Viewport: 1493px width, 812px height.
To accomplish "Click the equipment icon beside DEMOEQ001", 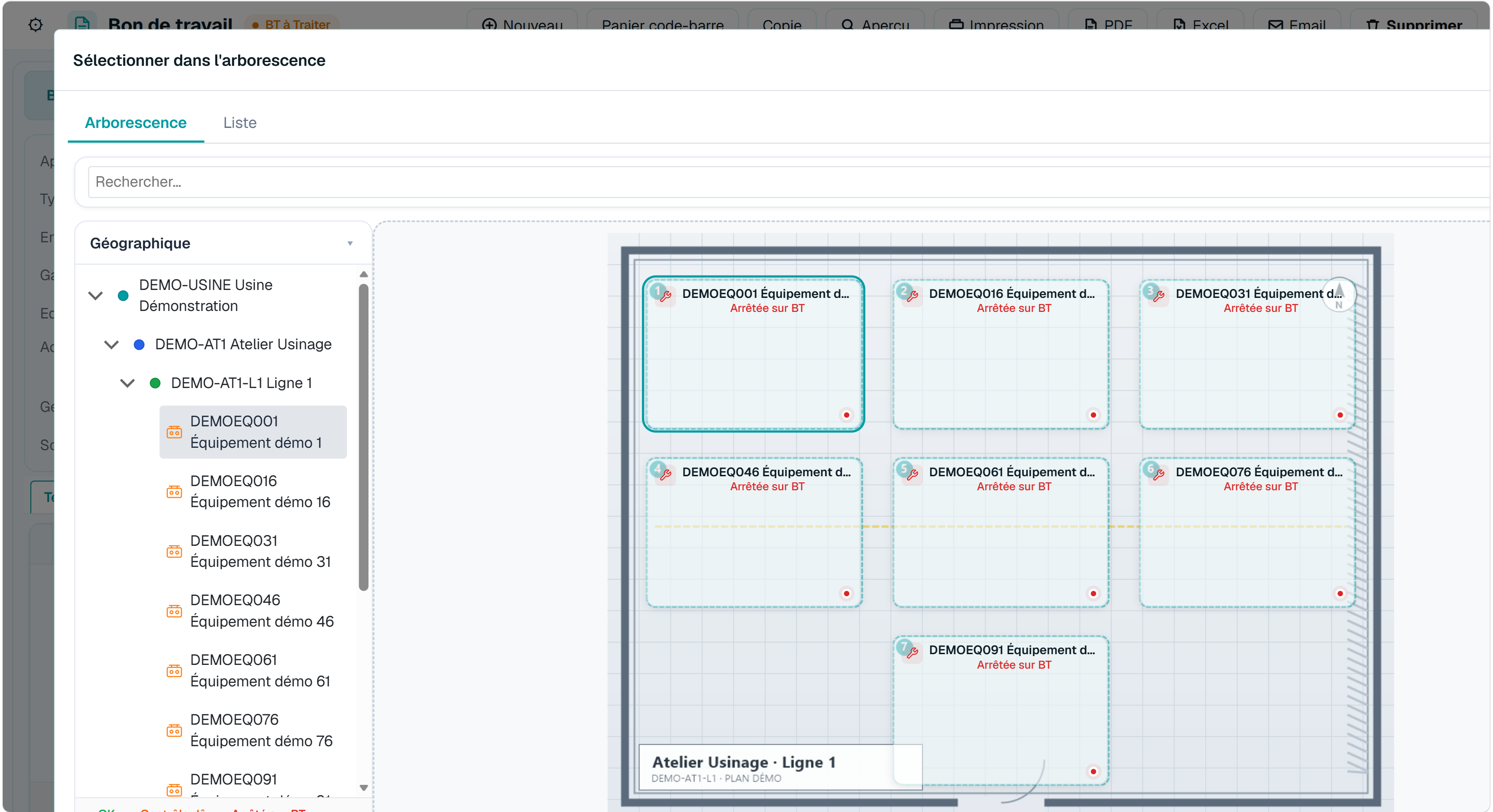I will (x=174, y=432).
